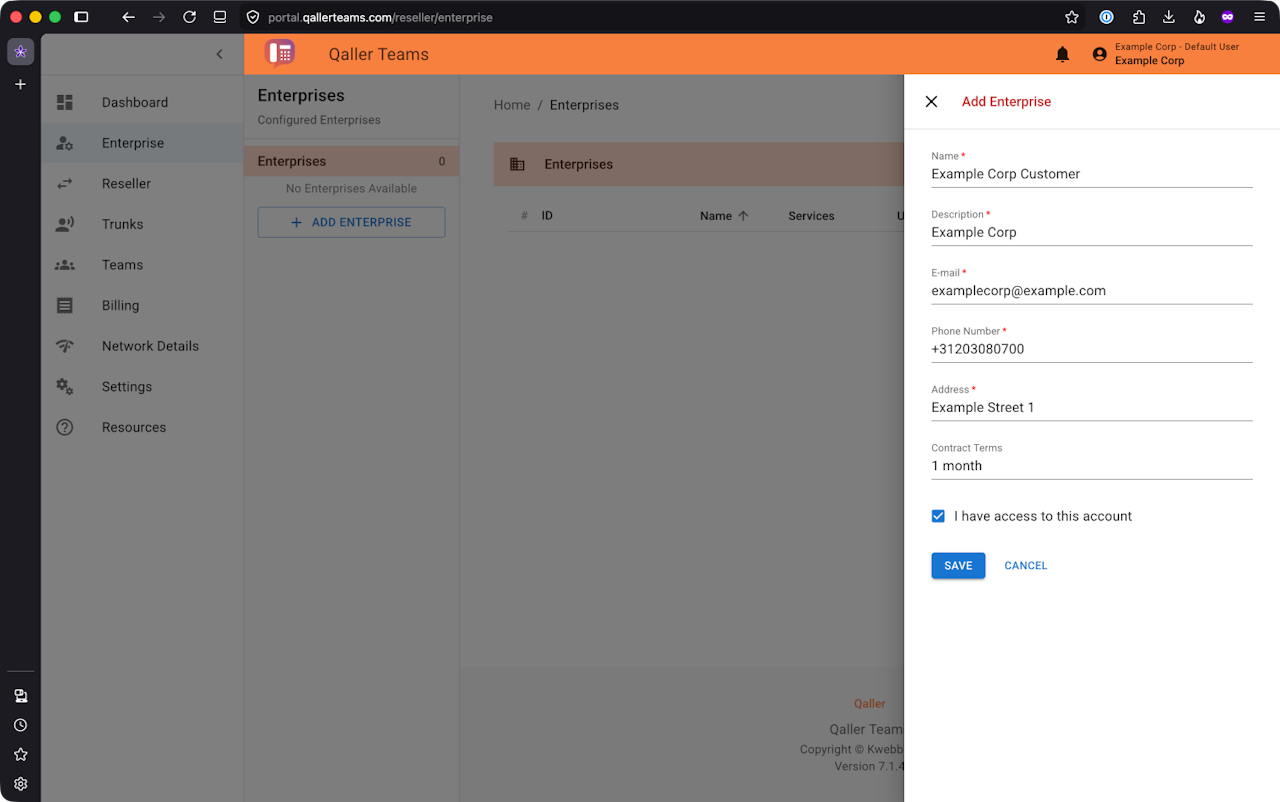Click the Billing receipt icon

65,305
